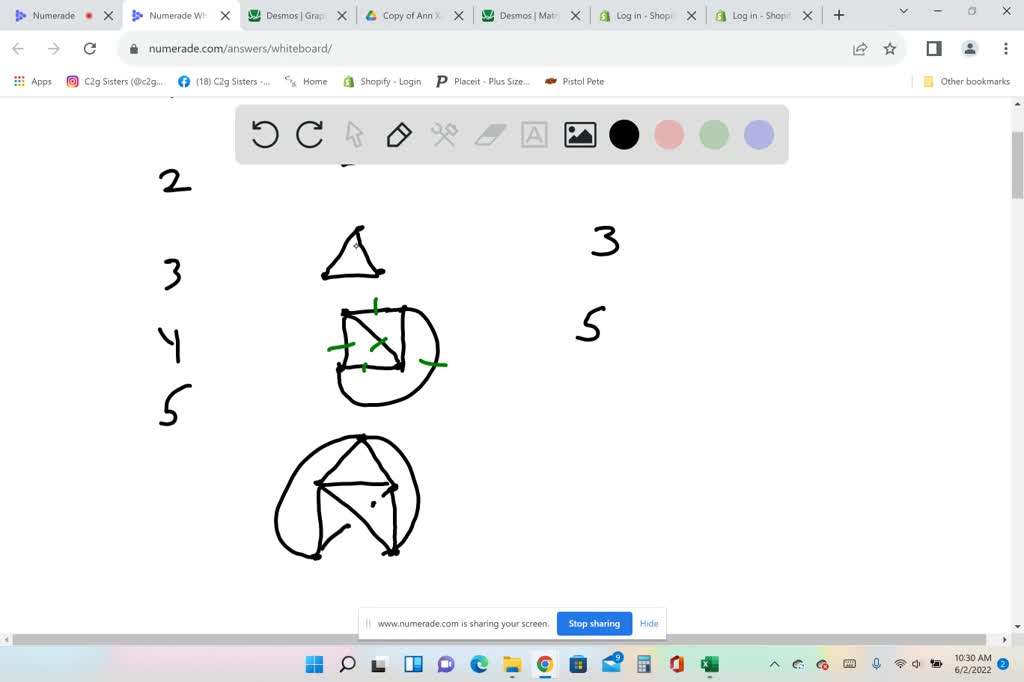
Task: Select the Eraser tool
Action: [x=489, y=134]
